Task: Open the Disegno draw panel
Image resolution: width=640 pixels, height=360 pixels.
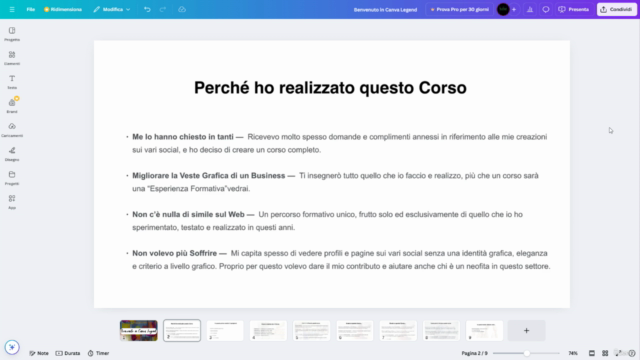Action: 12,154
